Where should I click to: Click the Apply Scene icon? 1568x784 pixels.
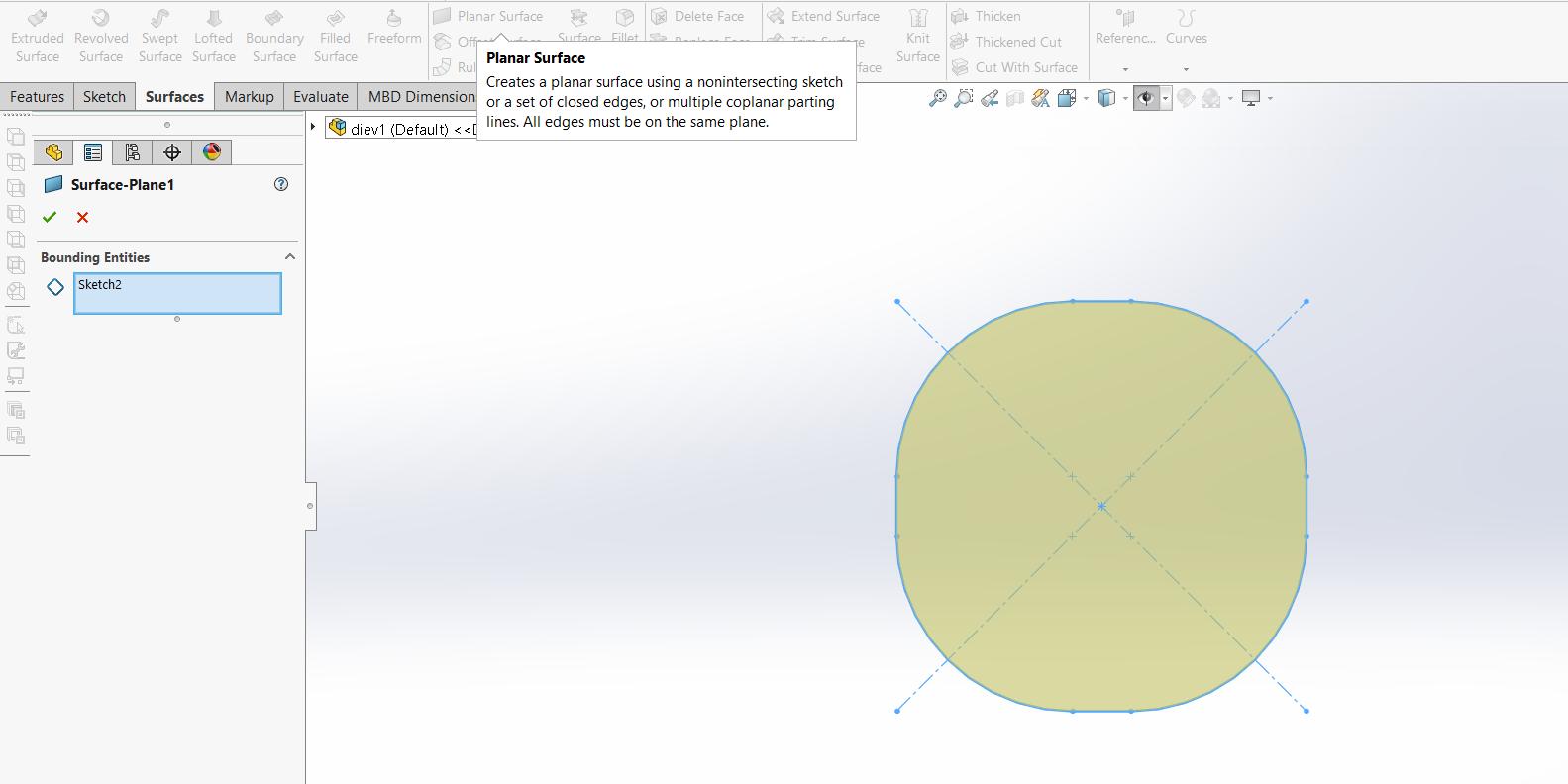pos(1210,98)
